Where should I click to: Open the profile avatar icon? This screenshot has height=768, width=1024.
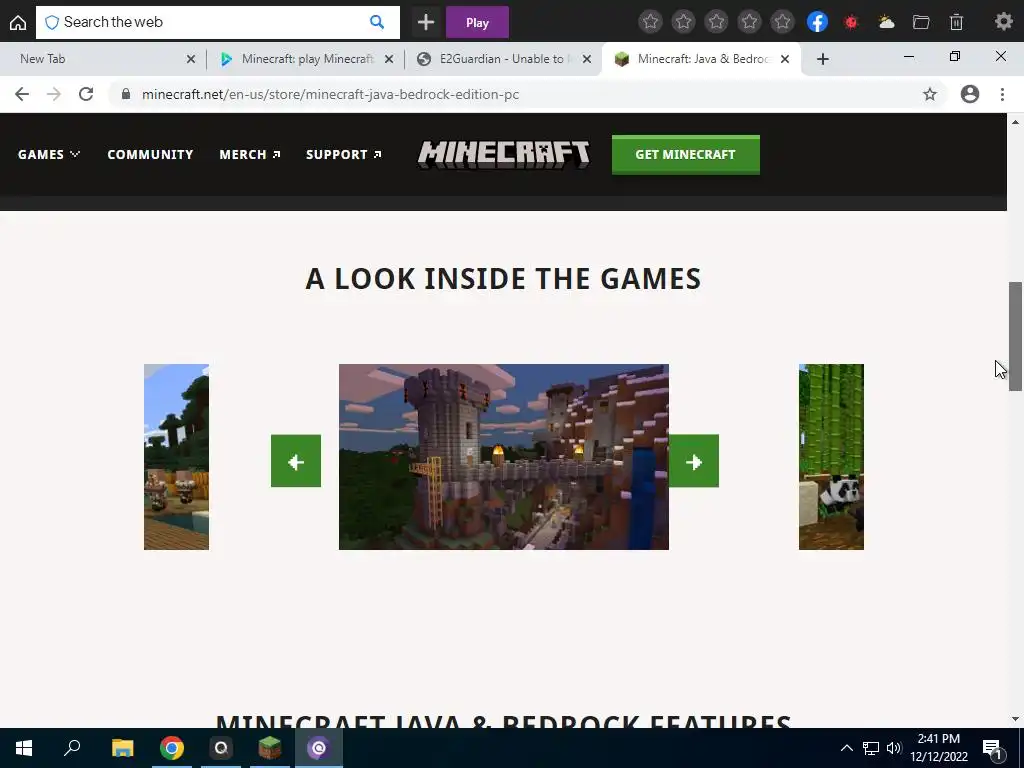(x=970, y=94)
